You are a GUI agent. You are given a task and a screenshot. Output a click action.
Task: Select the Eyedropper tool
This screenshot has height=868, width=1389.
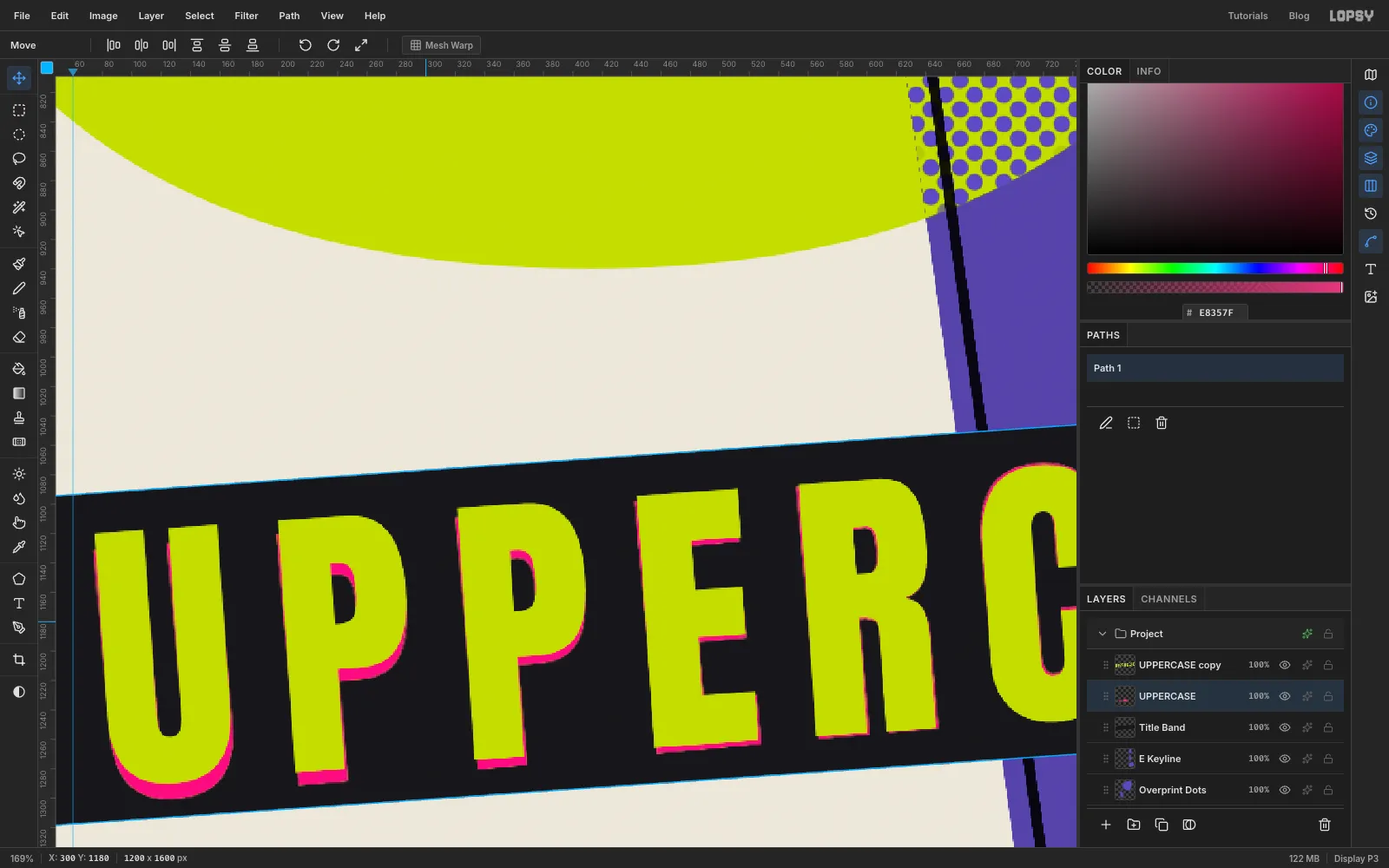tap(19, 547)
